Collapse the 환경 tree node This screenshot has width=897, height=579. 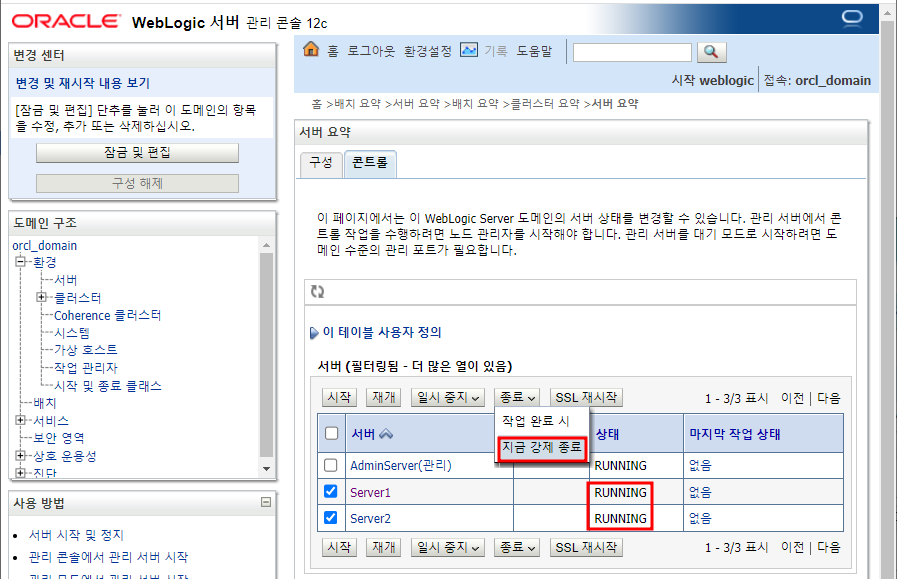click(x=21, y=262)
